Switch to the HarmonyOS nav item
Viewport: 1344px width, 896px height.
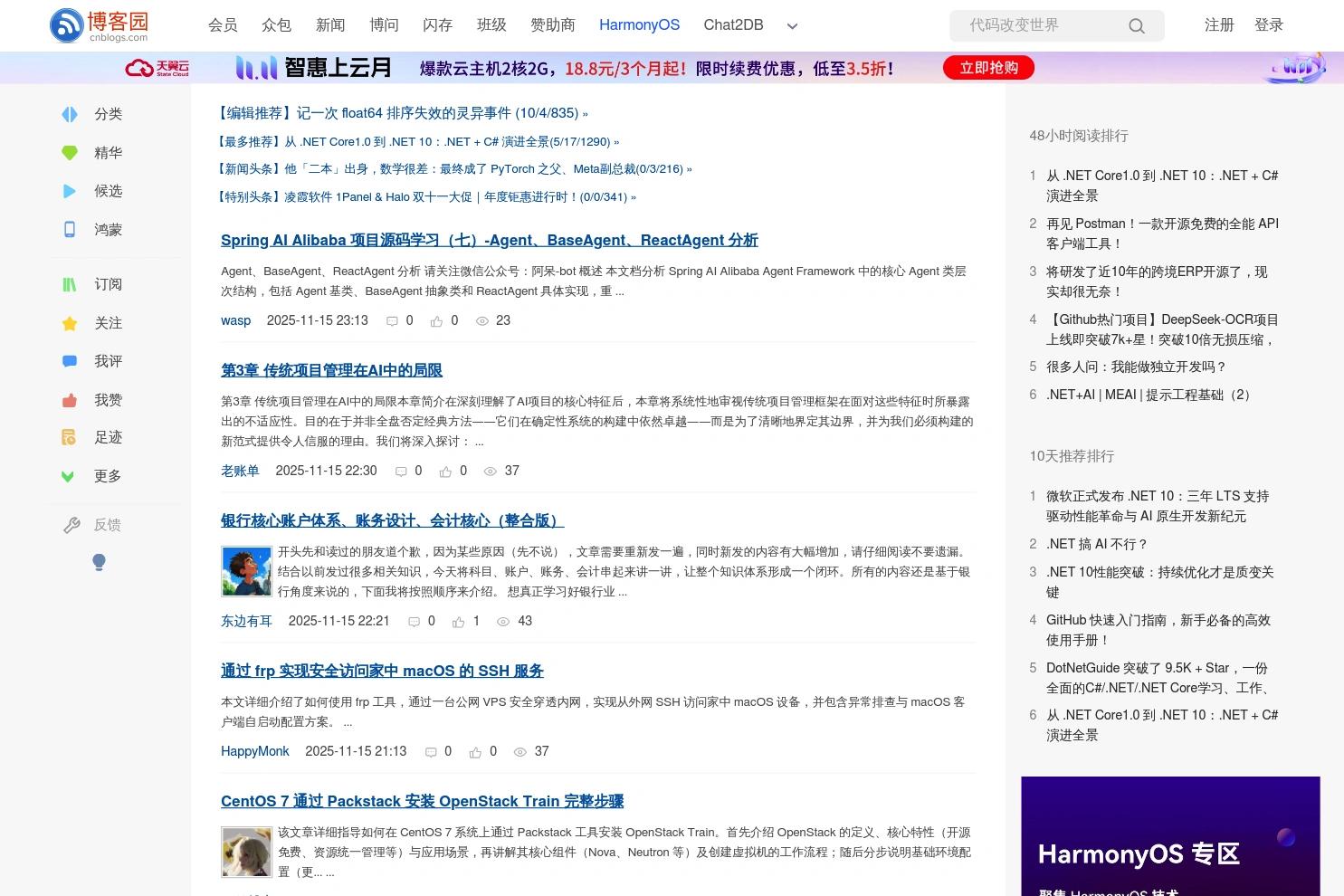coord(639,25)
